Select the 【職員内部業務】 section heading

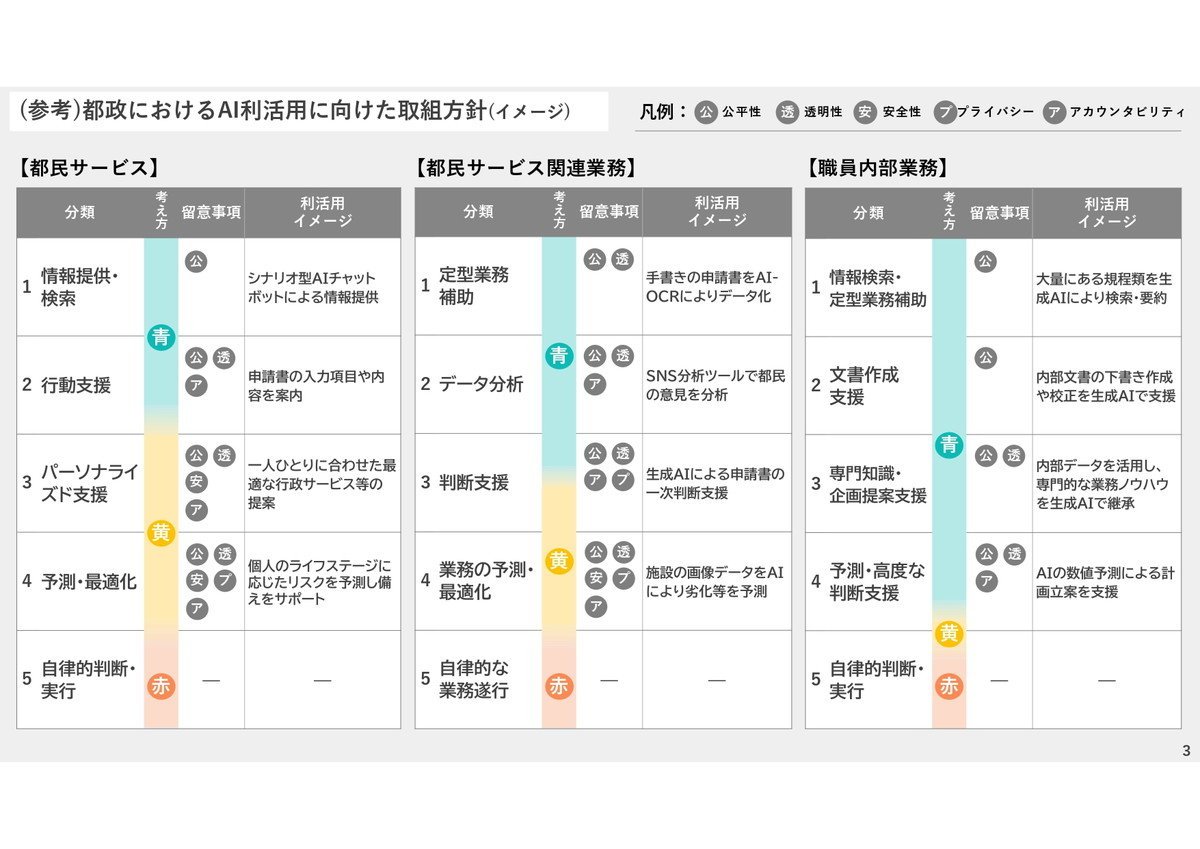(877, 168)
